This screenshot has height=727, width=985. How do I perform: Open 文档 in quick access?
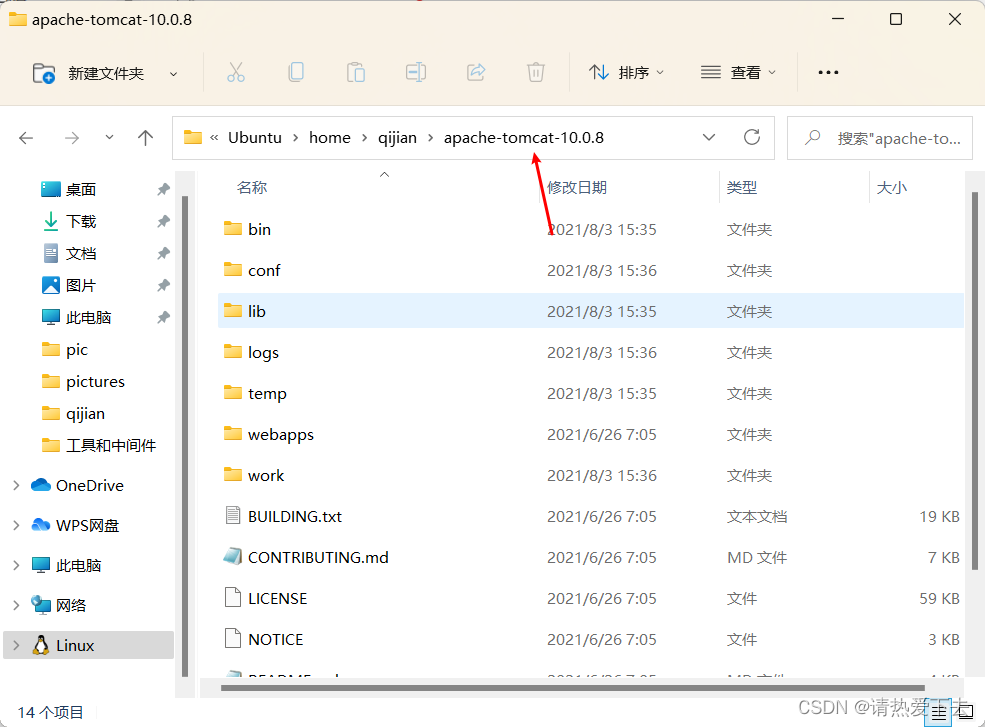81,253
